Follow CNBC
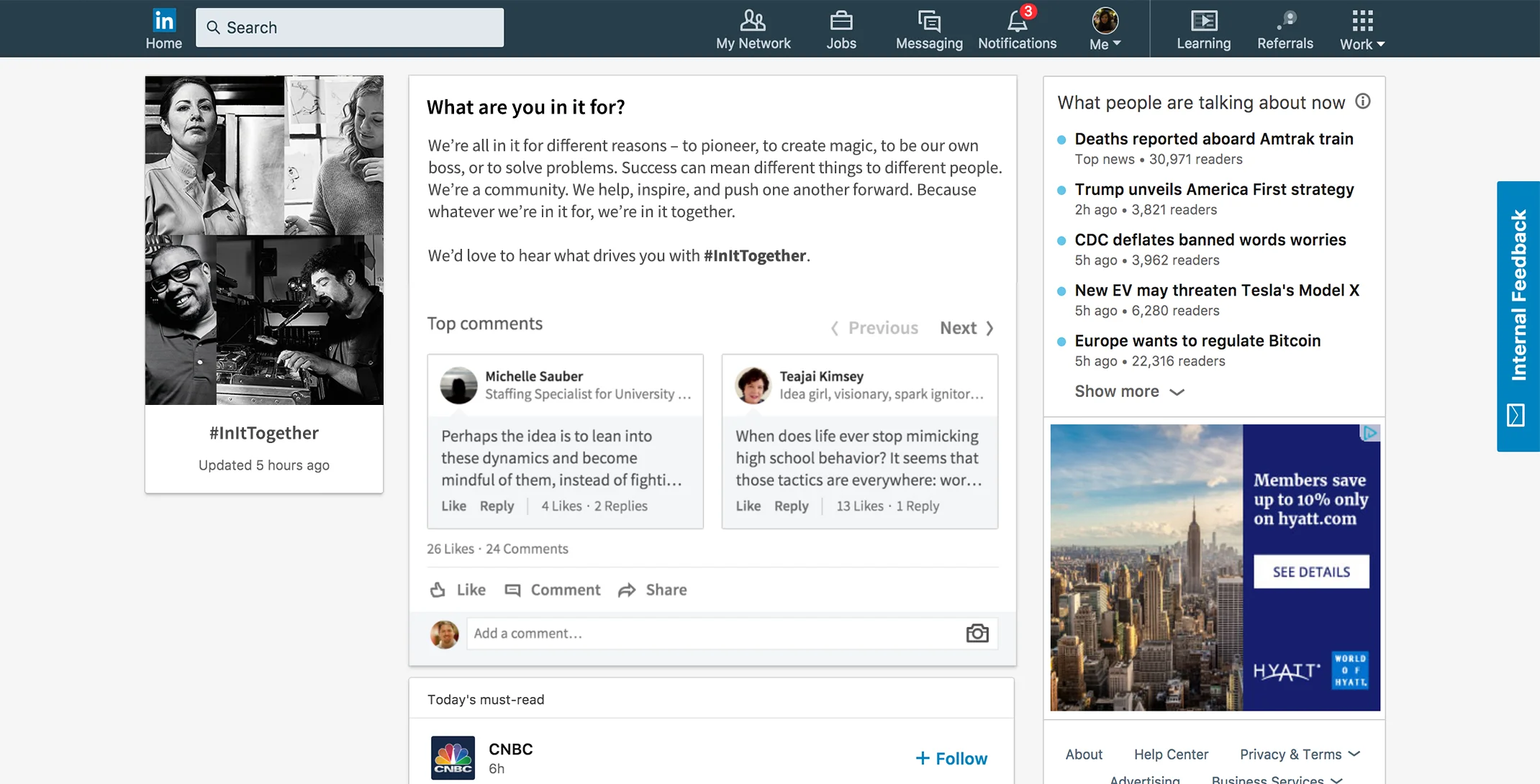Image resolution: width=1540 pixels, height=784 pixels. click(951, 758)
